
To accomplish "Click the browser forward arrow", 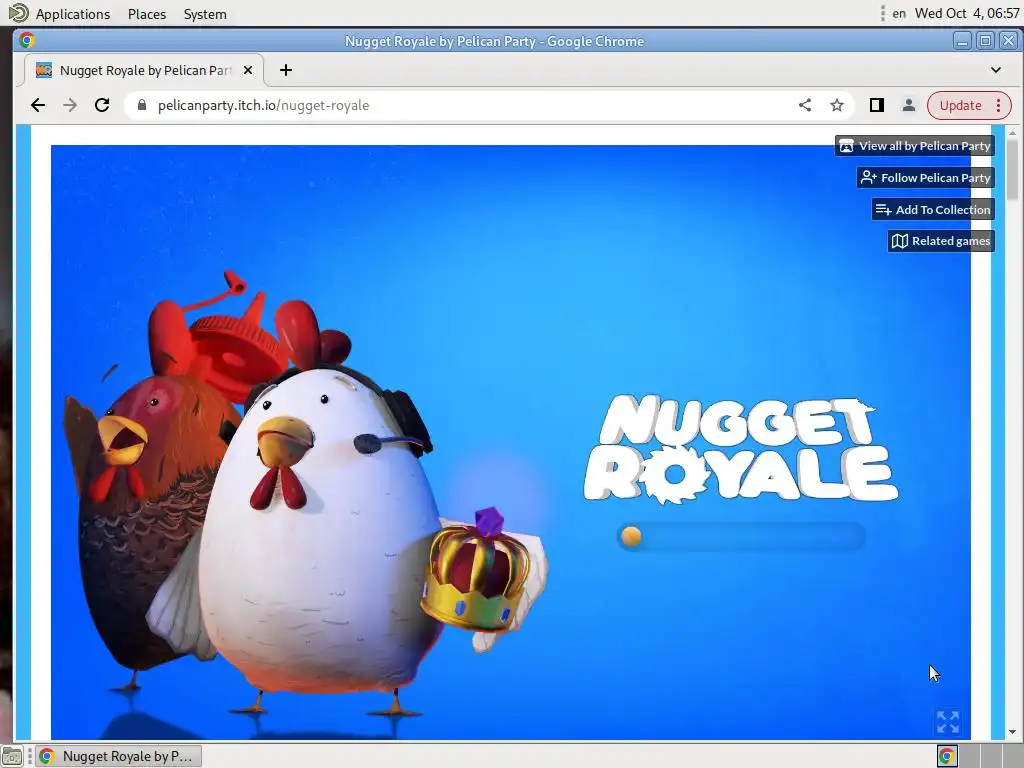I will 70,105.
